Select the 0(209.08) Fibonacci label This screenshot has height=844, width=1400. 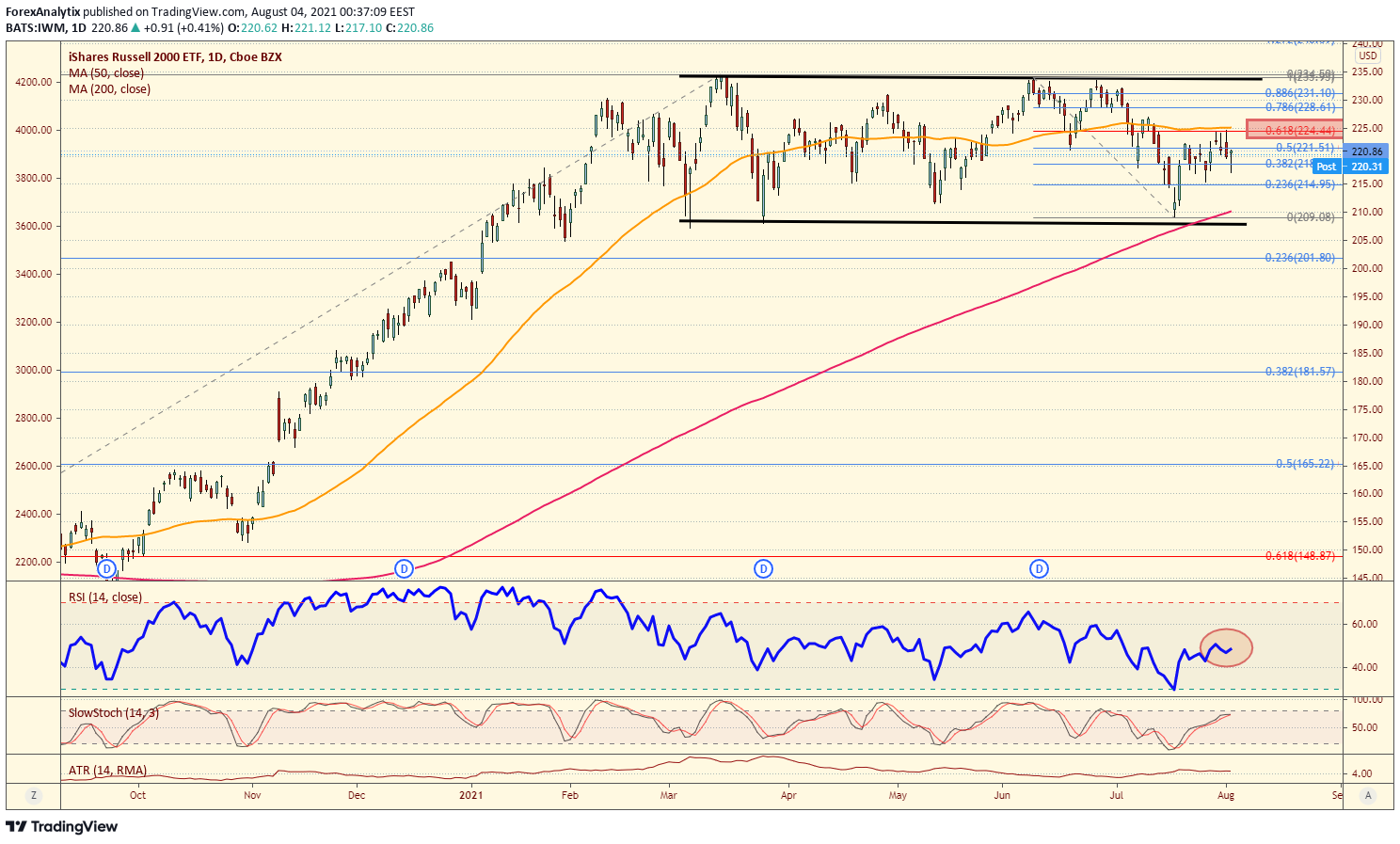pyautogui.click(x=1311, y=217)
